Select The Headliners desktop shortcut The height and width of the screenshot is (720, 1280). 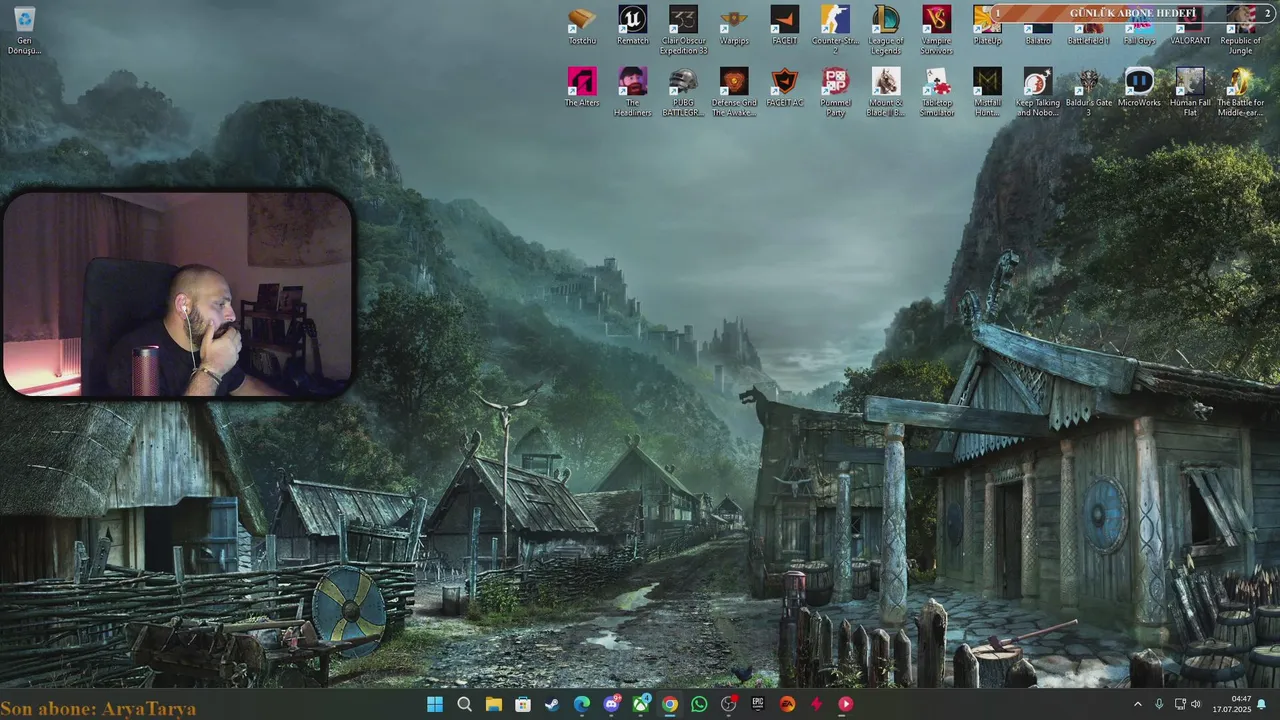point(632,92)
